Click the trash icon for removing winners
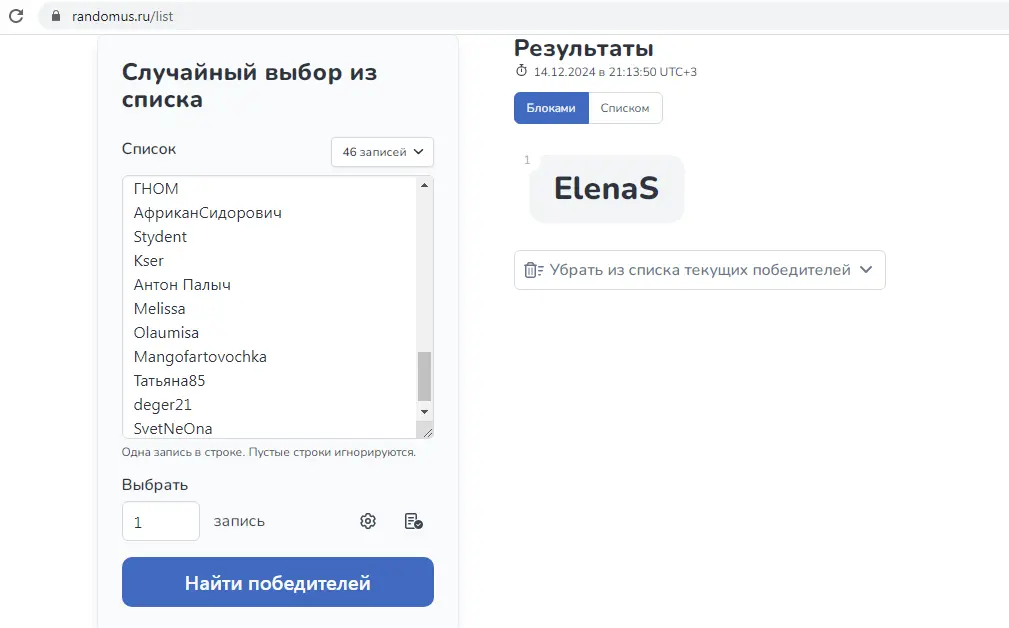 [533, 270]
